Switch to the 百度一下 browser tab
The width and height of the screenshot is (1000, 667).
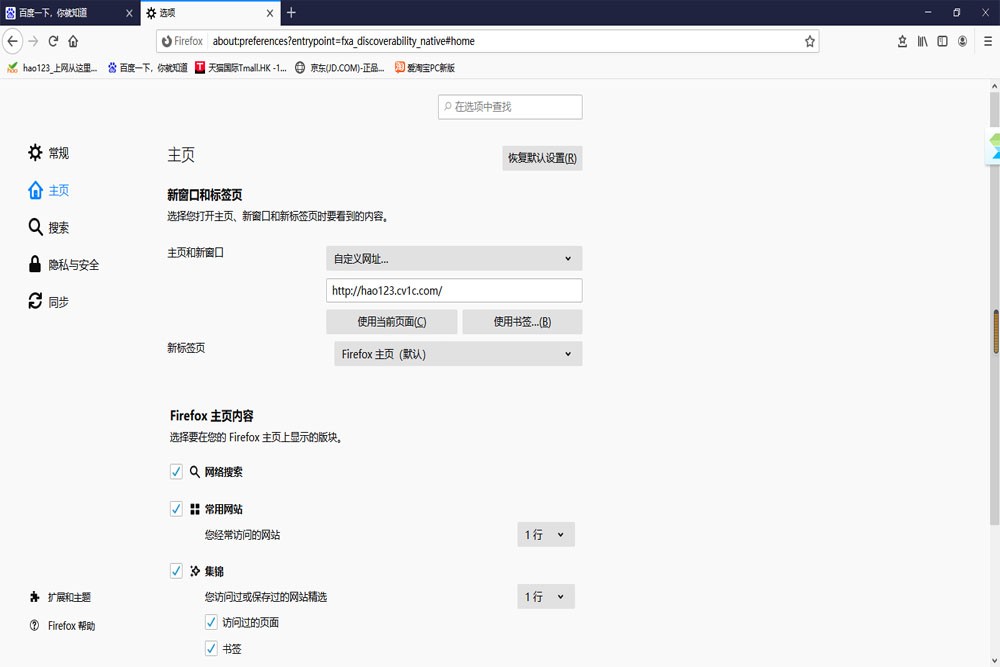pyautogui.click(x=69, y=13)
